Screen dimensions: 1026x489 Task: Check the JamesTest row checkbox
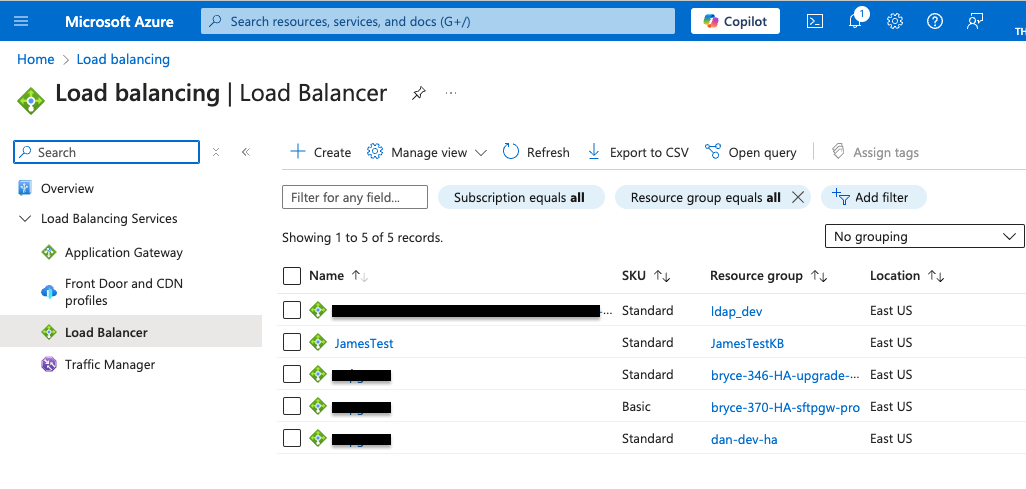(x=292, y=342)
